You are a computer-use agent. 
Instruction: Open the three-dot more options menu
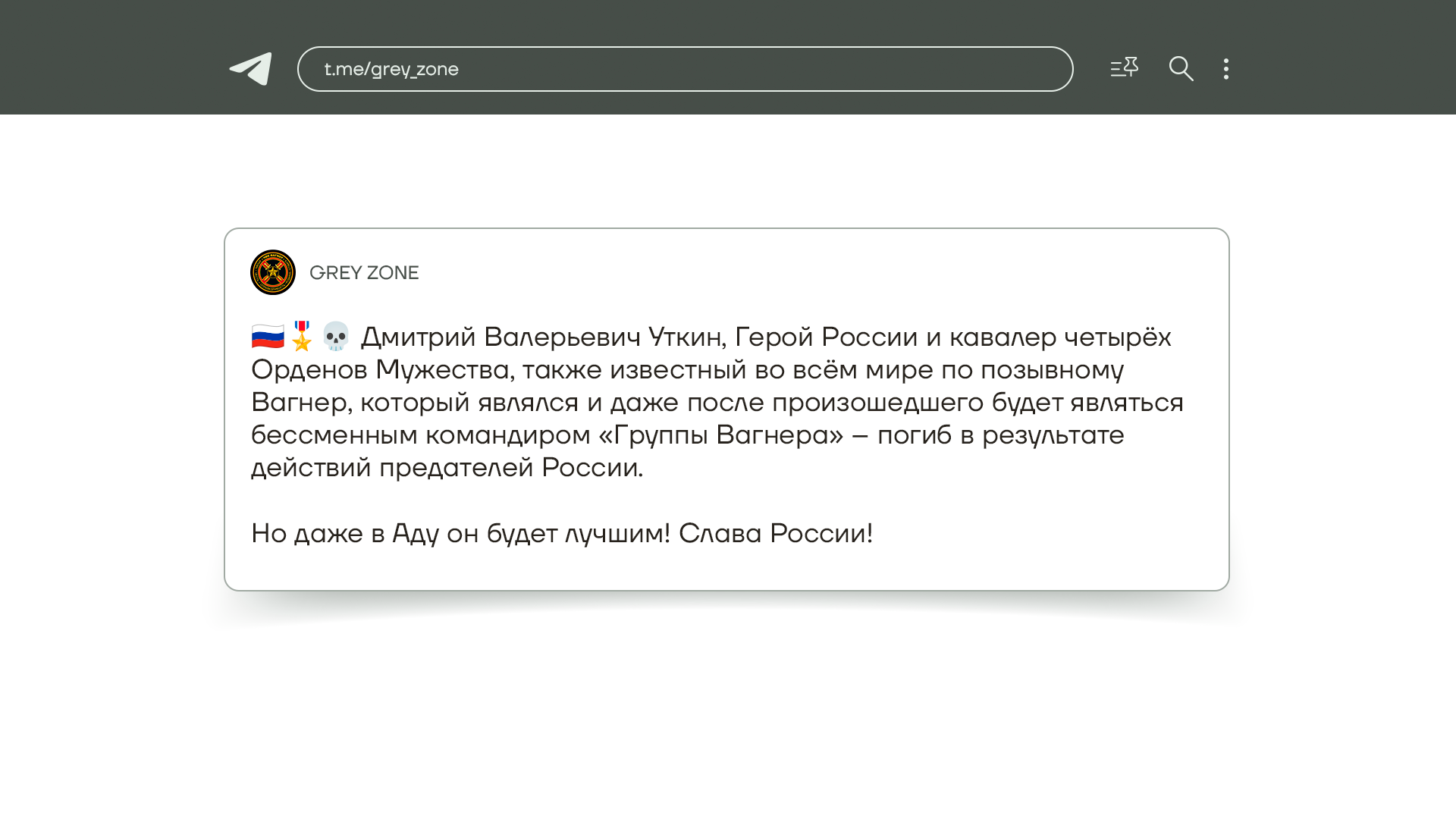click(1225, 69)
